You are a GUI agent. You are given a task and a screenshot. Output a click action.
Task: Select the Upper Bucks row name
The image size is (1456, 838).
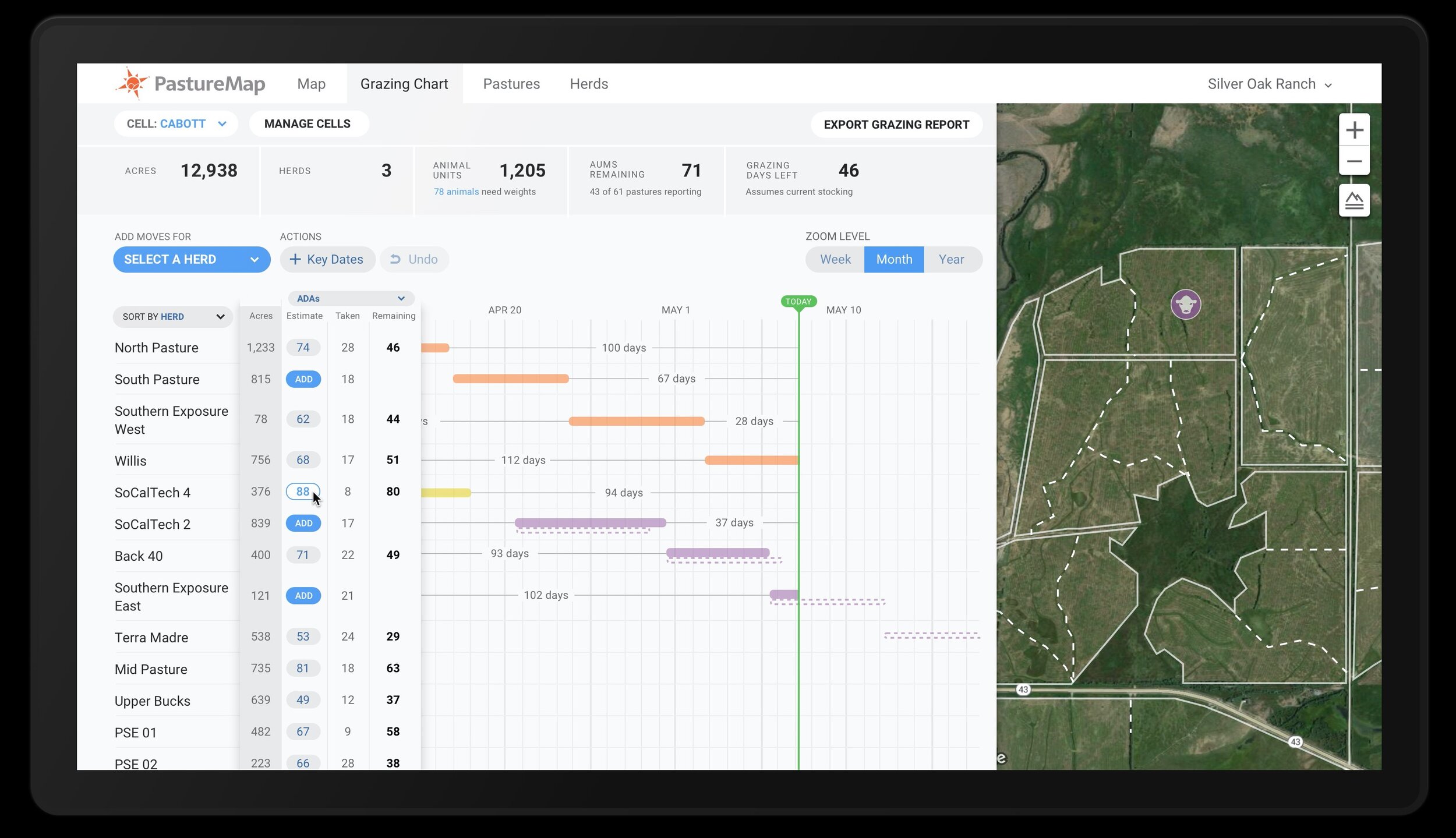[x=153, y=701]
